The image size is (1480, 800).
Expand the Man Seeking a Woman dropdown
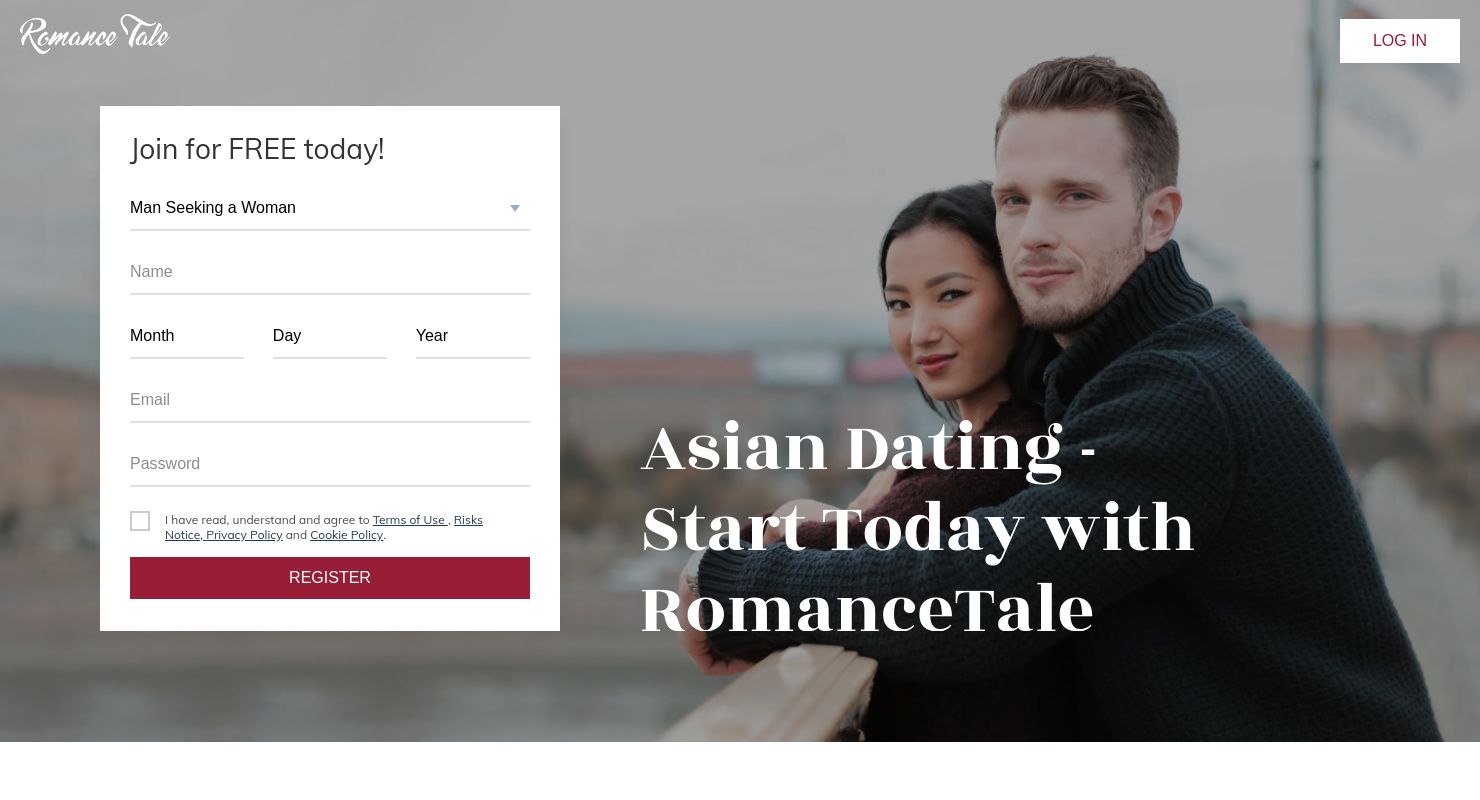coord(330,208)
